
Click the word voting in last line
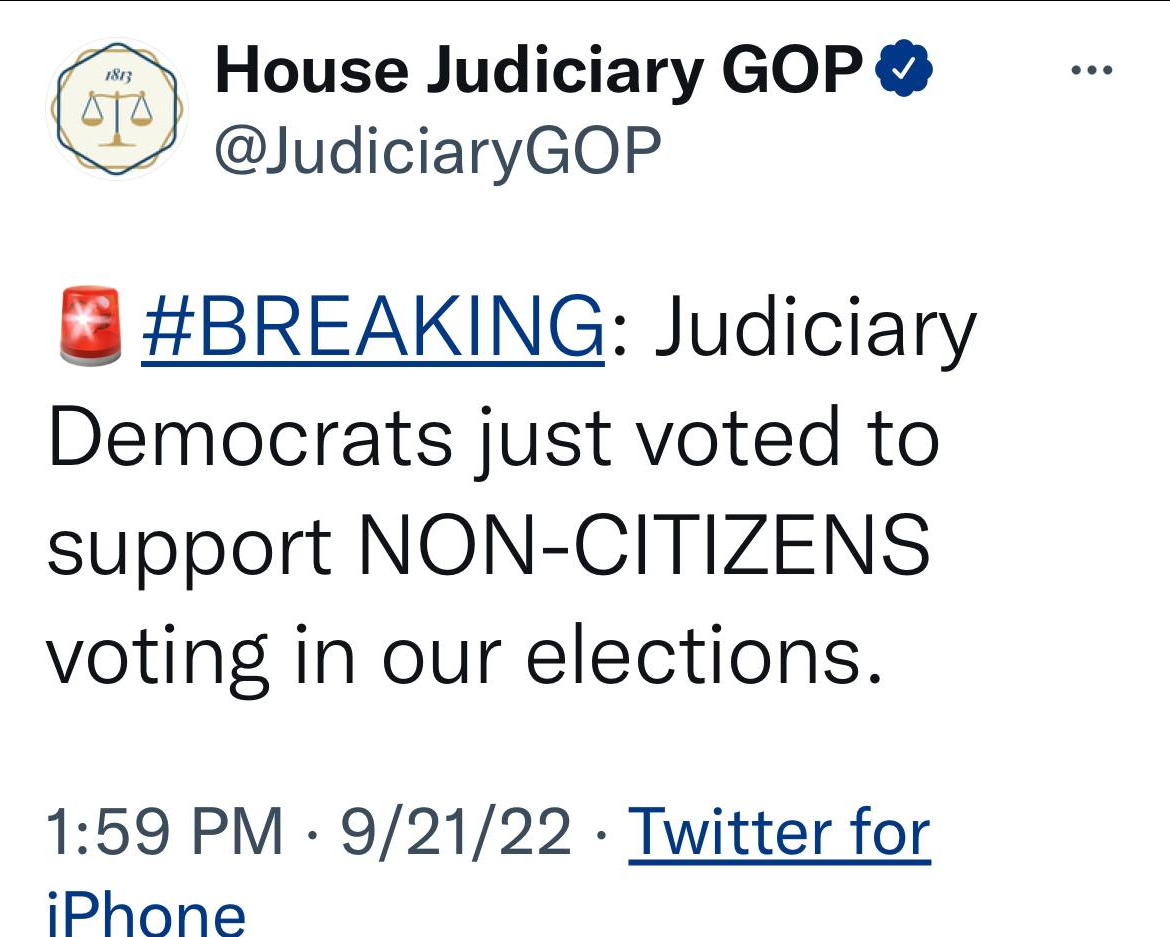[158, 657]
